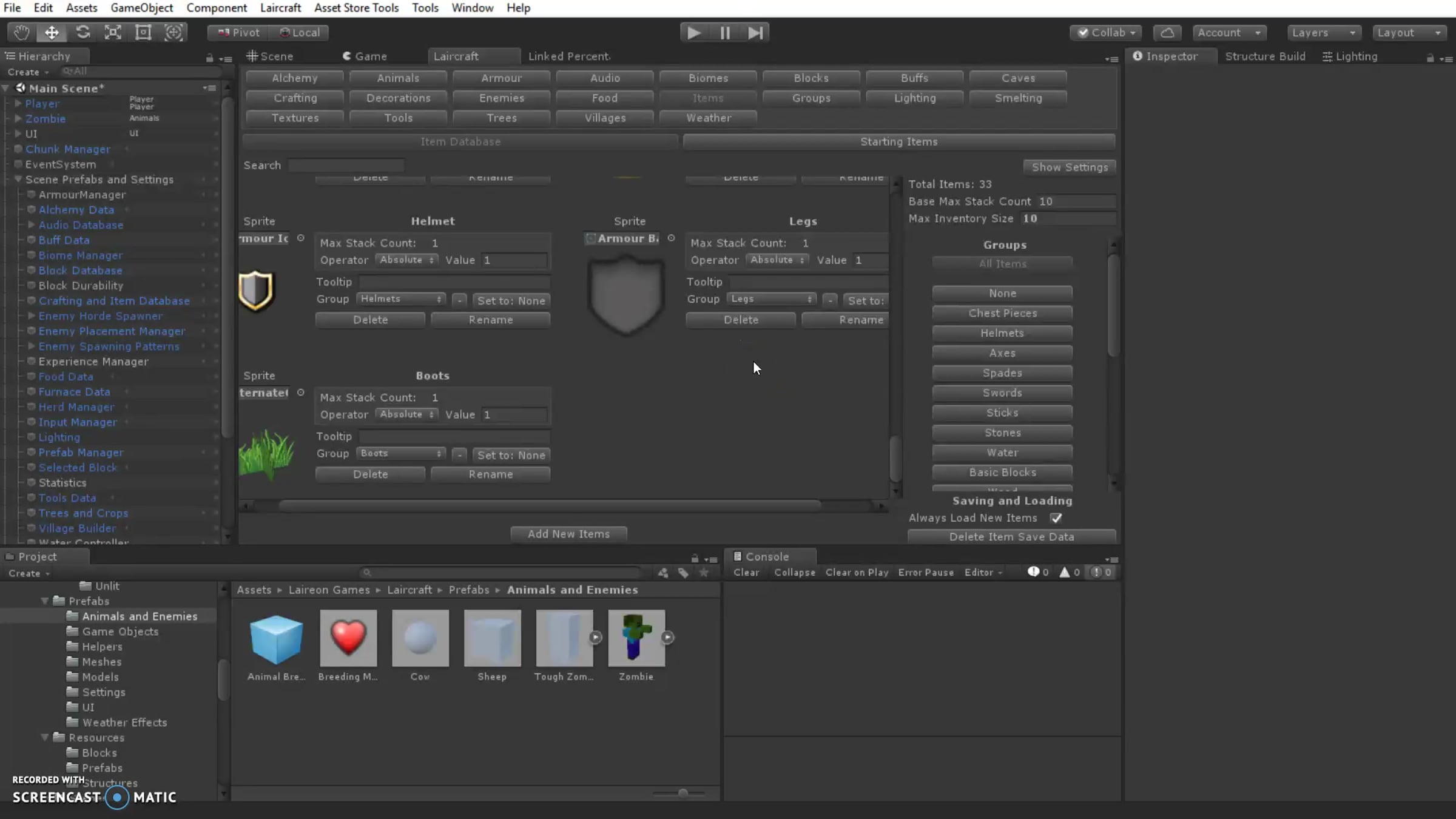The height and width of the screenshot is (819, 1456).
Task: Select the Sheep prefab
Action: click(492, 639)
